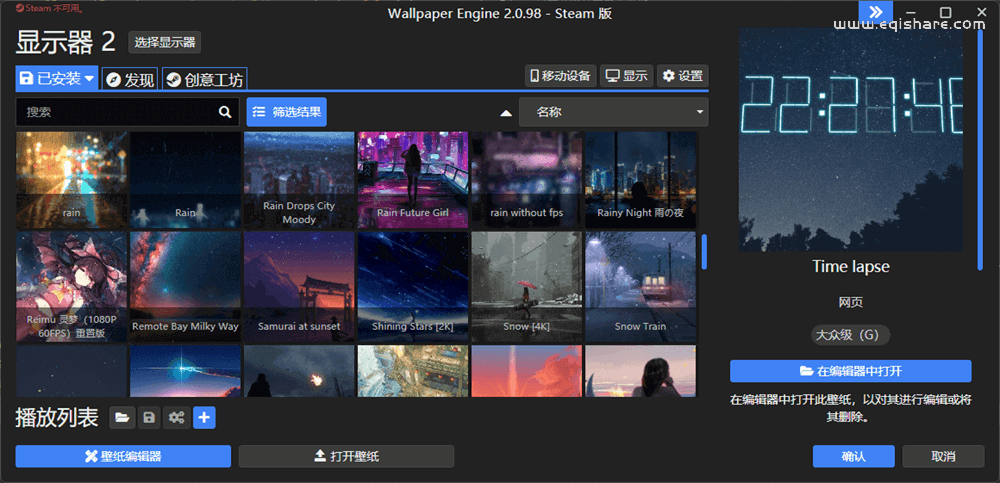Select Remote Bay Milky Way wallpaper

coord(185,286)
